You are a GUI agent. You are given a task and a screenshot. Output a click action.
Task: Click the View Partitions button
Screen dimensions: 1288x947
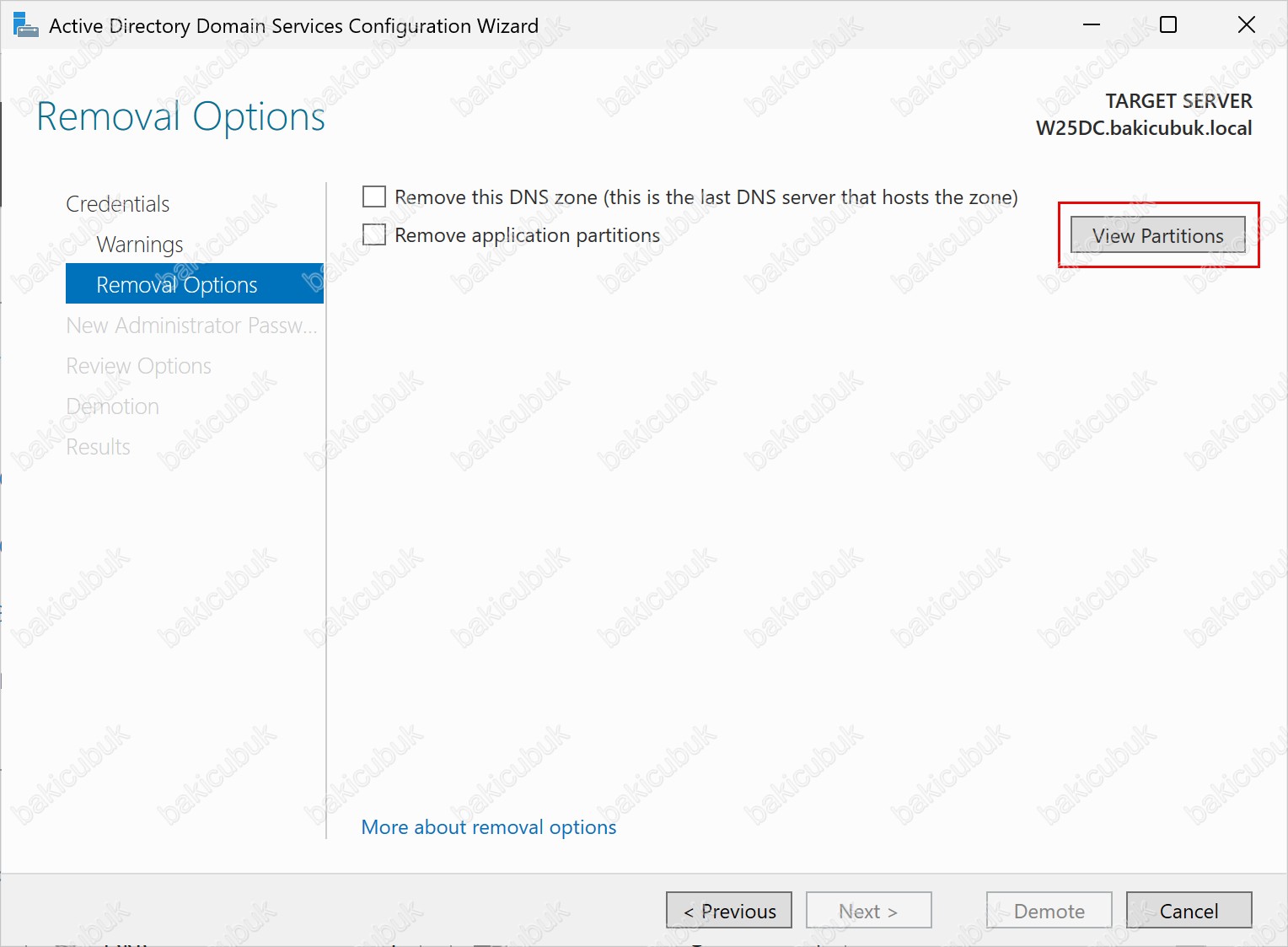[x=1158, y=235]
